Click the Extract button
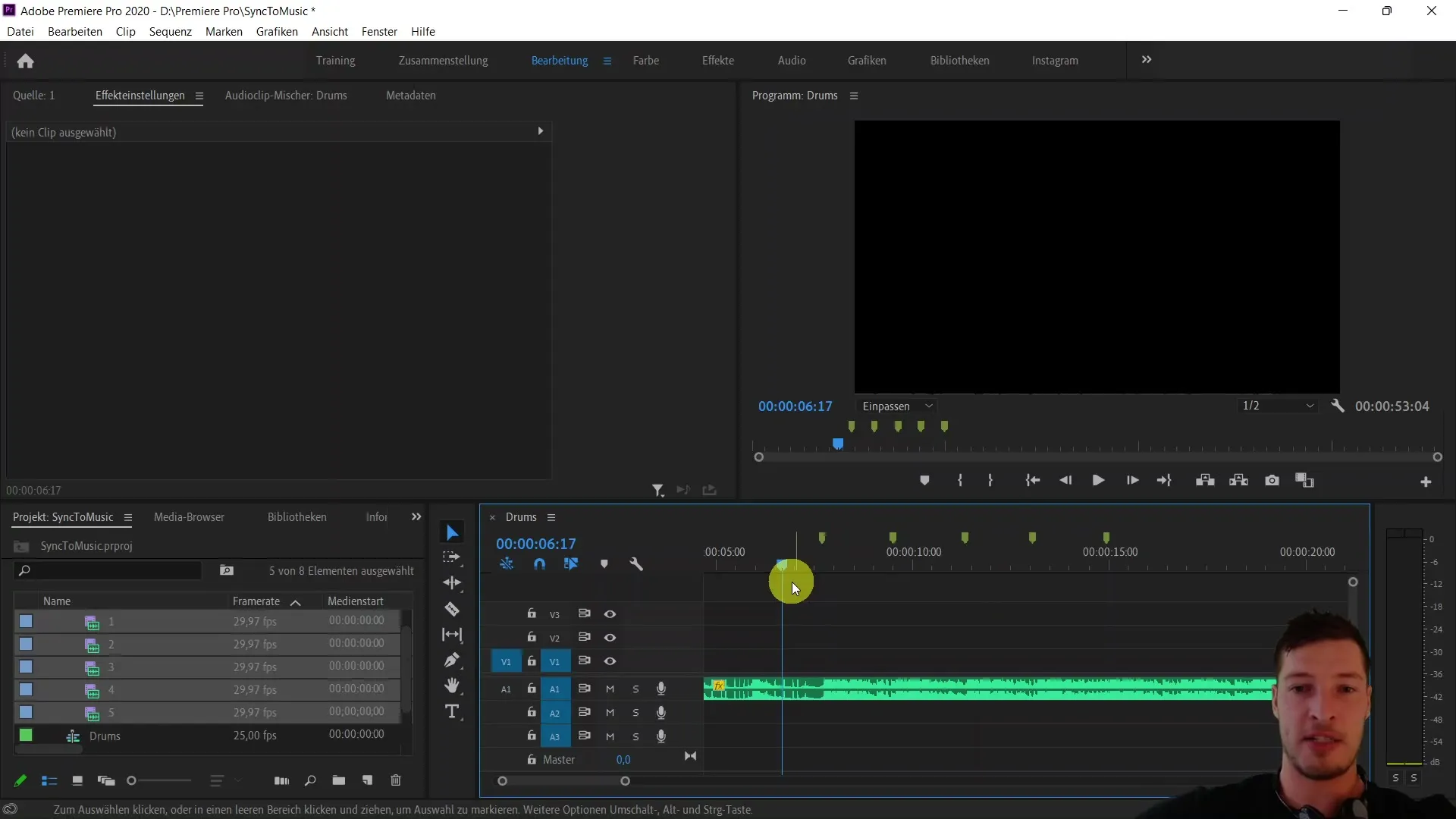 click(x=1238, y=481)
